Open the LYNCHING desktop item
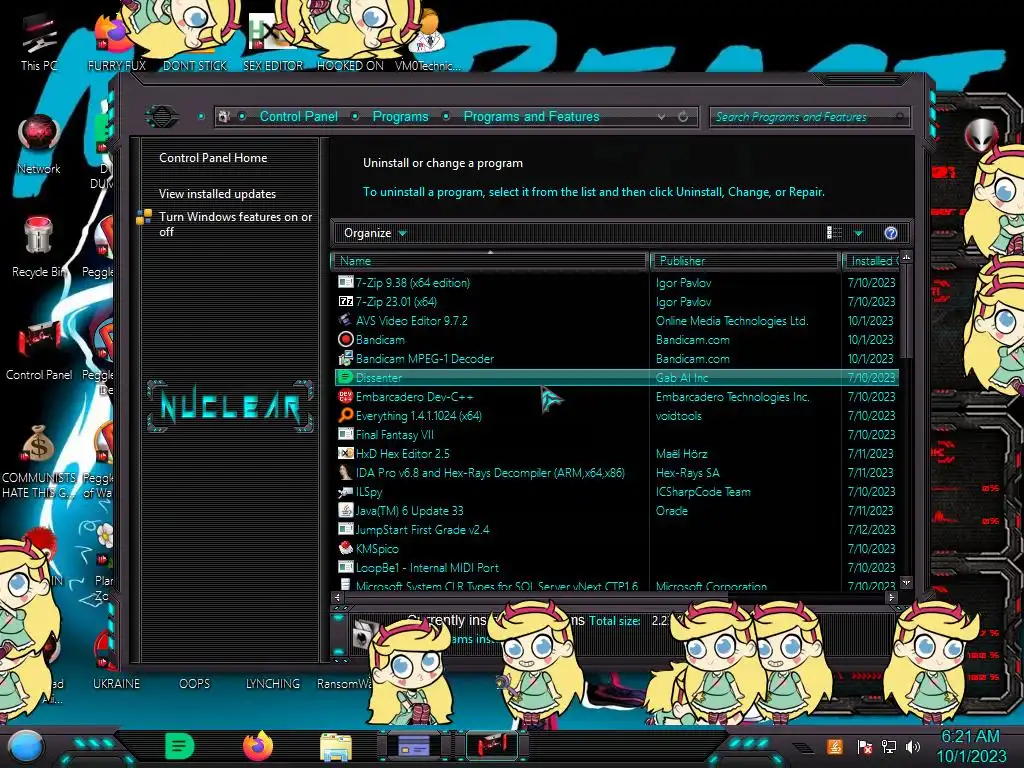This screenshot has width=1024, height=768. 272,683
